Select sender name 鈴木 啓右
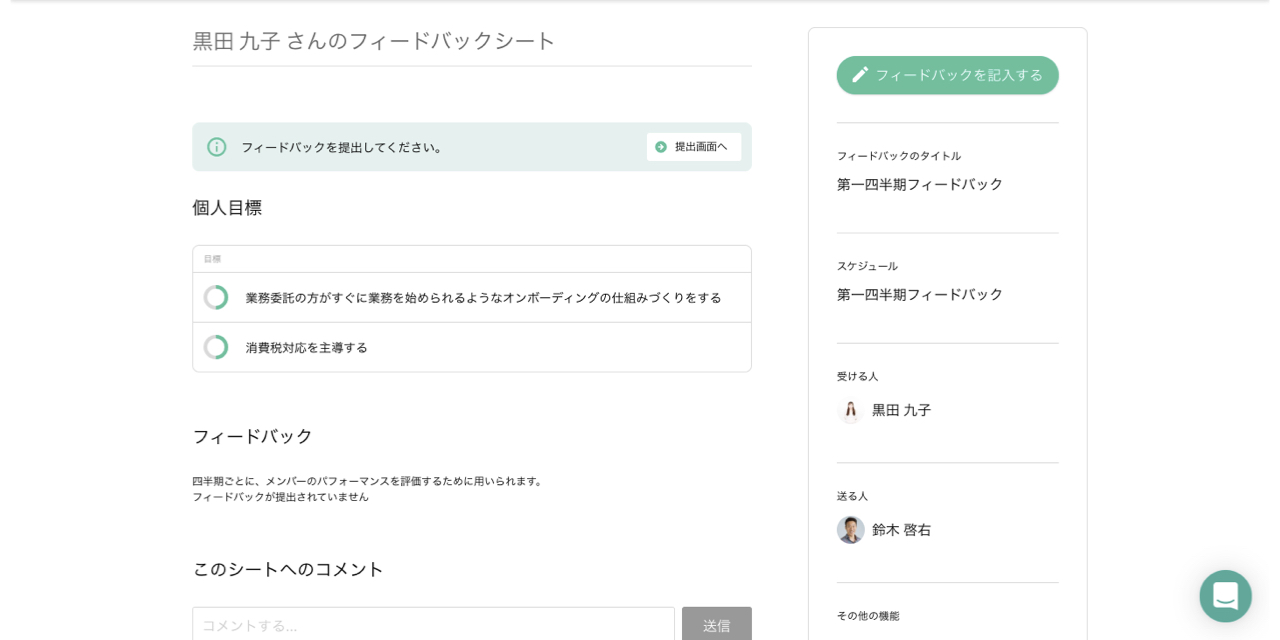Screen dimensions: 1280x640 pyautogui.click(x=901, y=530)
